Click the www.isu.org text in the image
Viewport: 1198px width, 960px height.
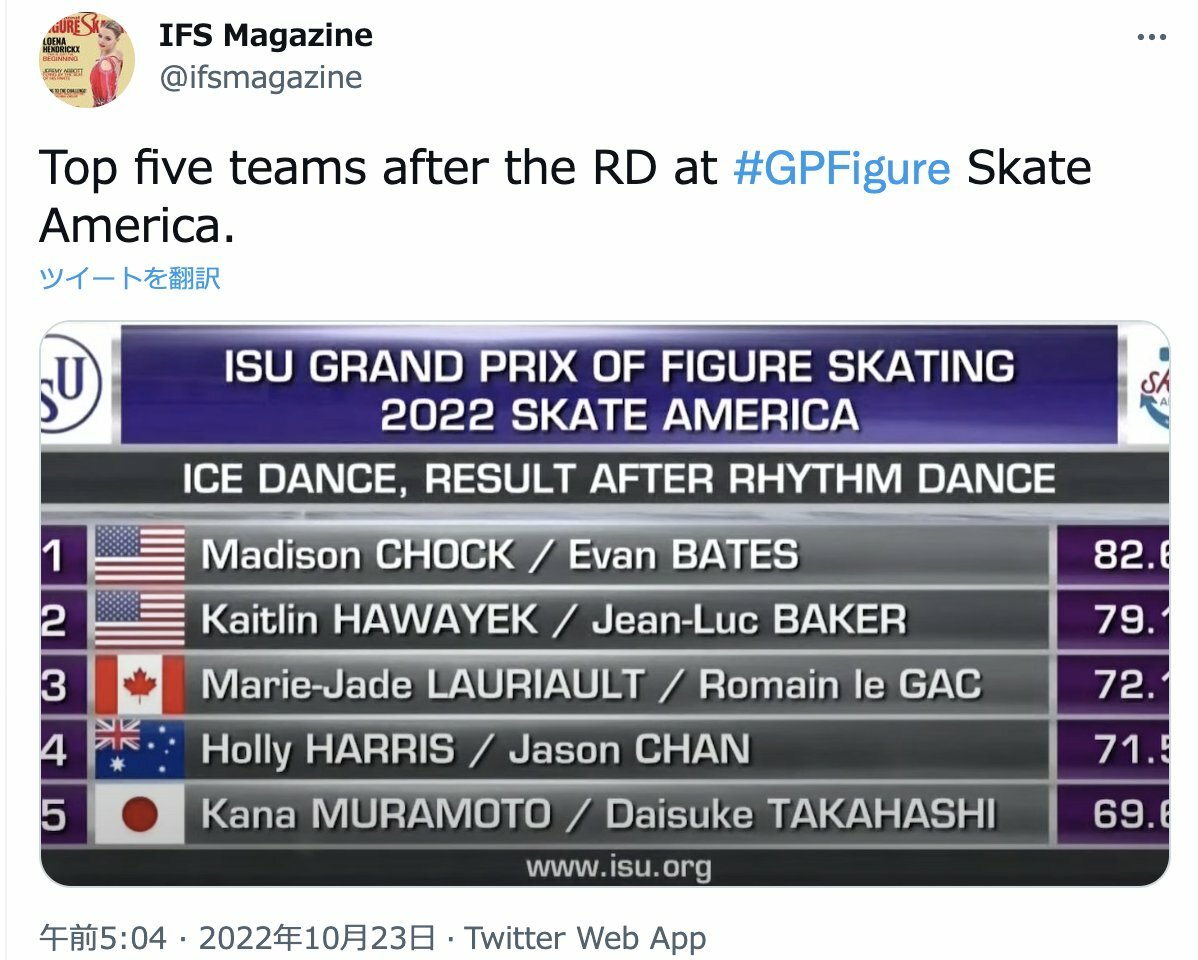[618, 866]
